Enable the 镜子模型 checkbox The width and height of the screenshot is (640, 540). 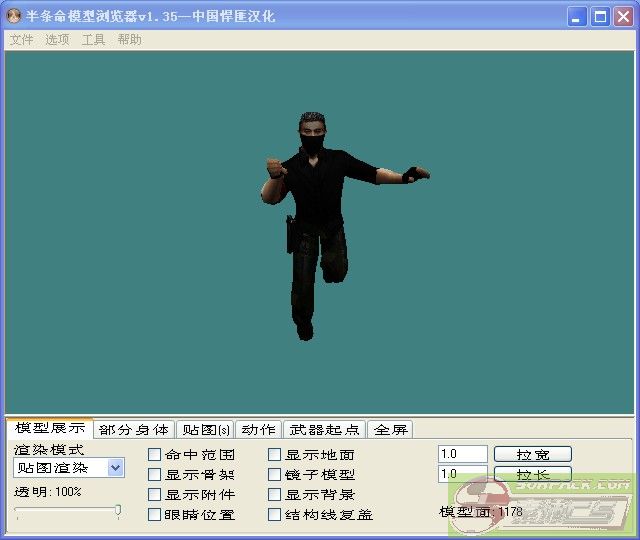(275, 475)
